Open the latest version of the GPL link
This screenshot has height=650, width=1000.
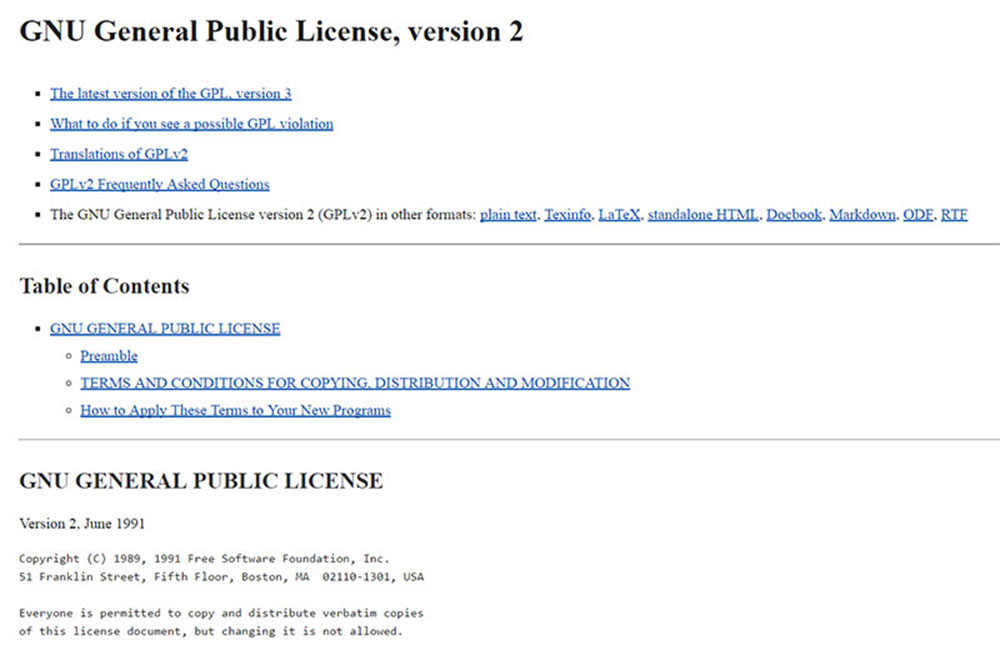pos(170,94)
